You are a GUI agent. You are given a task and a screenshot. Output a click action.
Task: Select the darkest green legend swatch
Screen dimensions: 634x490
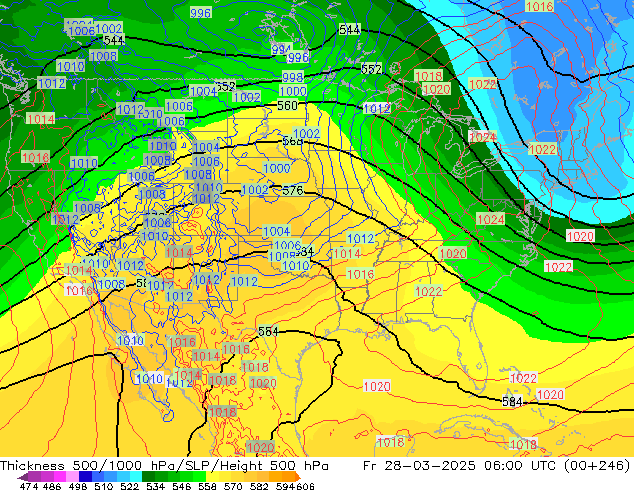(x=148, y=476)
